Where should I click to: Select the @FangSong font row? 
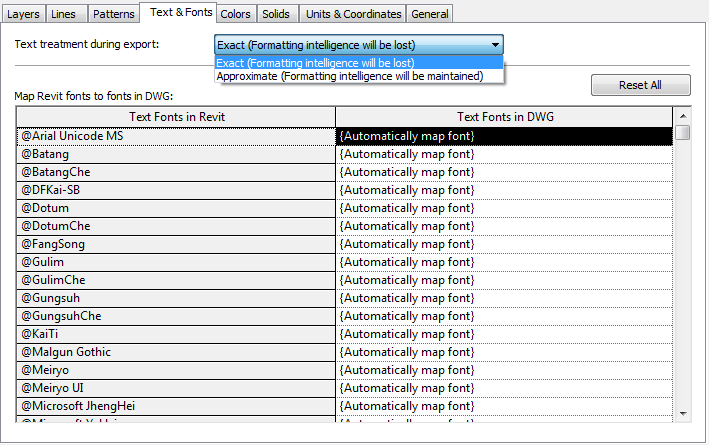(x=176, y=244)
